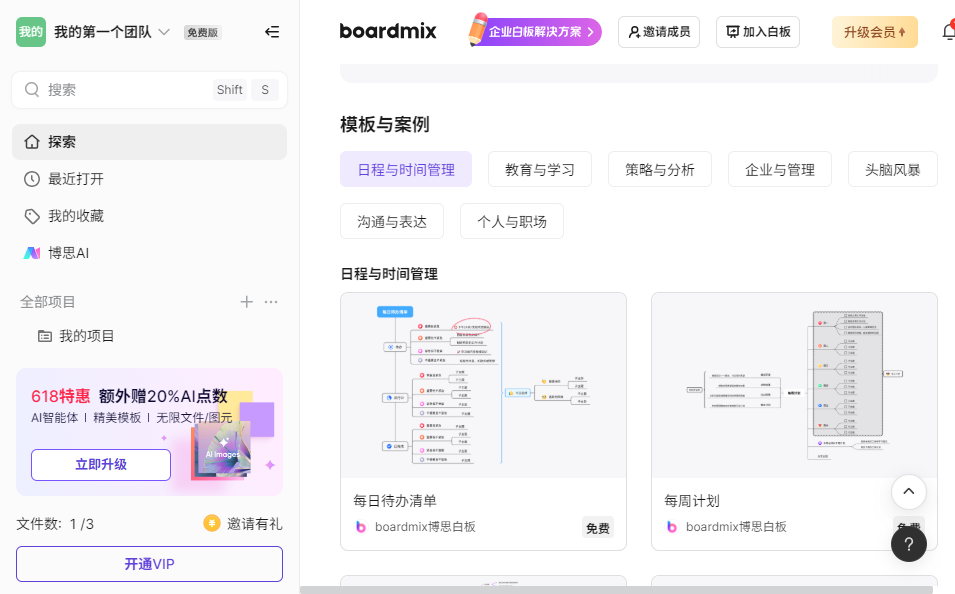Click the 邀请有礼 coin icon
Viewport: 955px width, 594px height.
coord(212,523)
